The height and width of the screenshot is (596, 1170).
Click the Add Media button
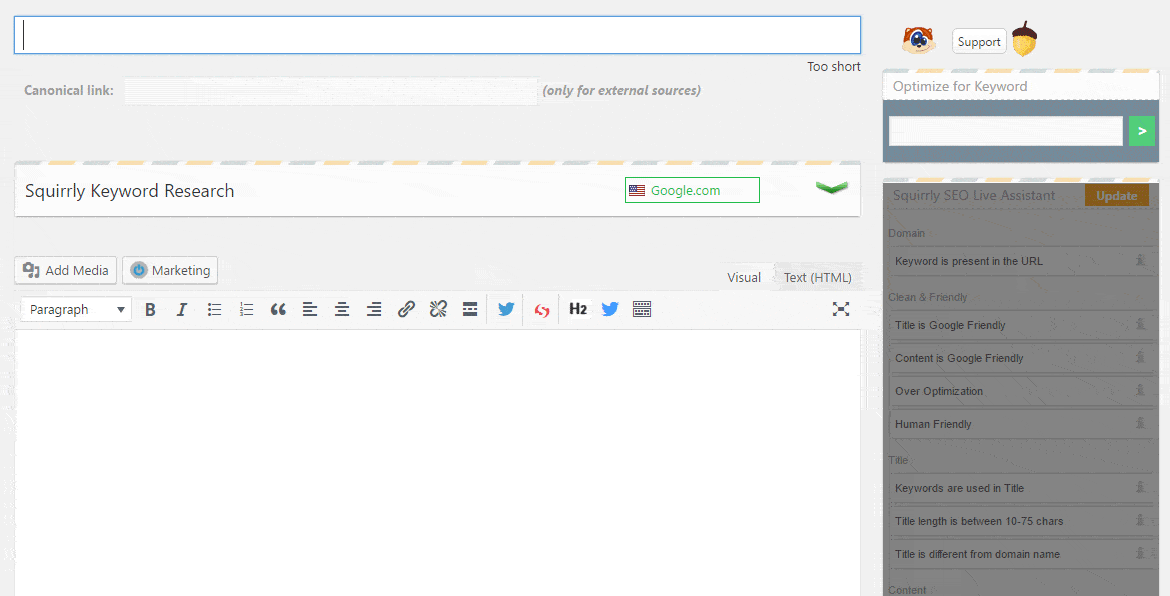point(66,270)
